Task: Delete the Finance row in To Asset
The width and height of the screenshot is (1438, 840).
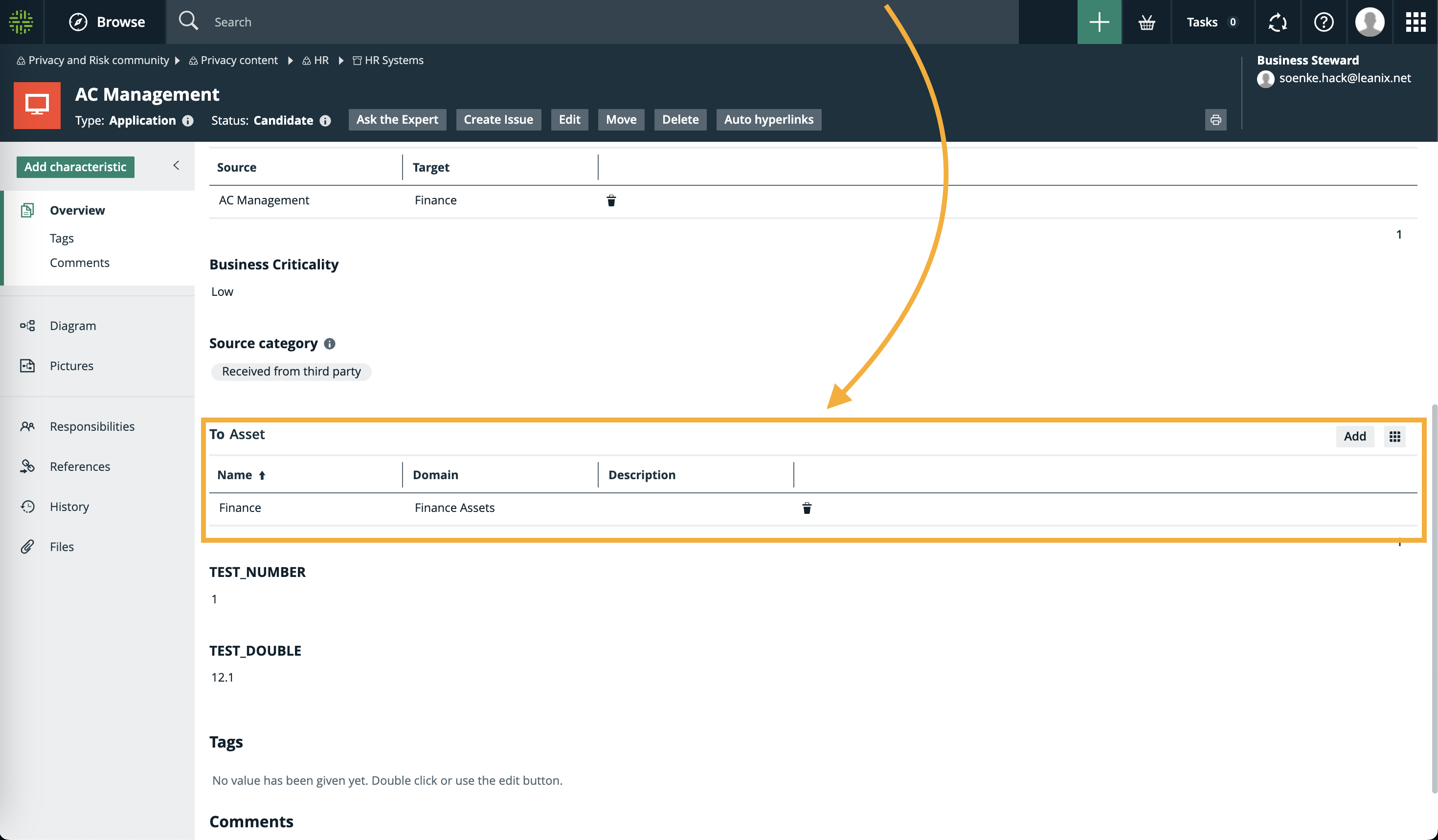Action: click(x=806, y=508)
